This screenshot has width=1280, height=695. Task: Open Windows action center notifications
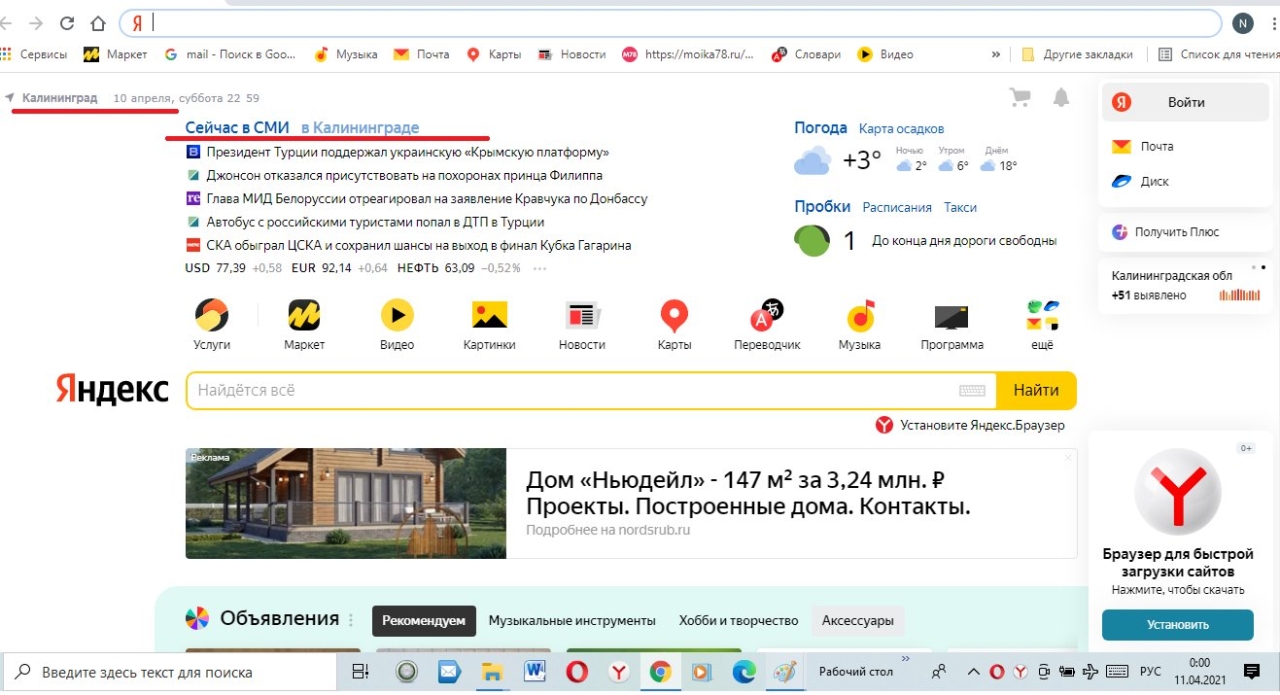point(1251,671)
